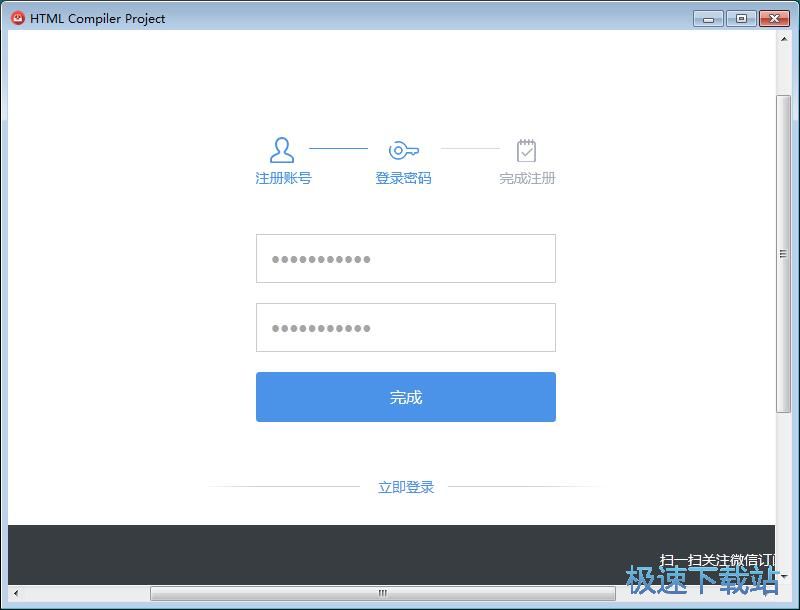Open the 立即登录 link
This screenshot has height=610, width=800.
[x=406, y=487]
